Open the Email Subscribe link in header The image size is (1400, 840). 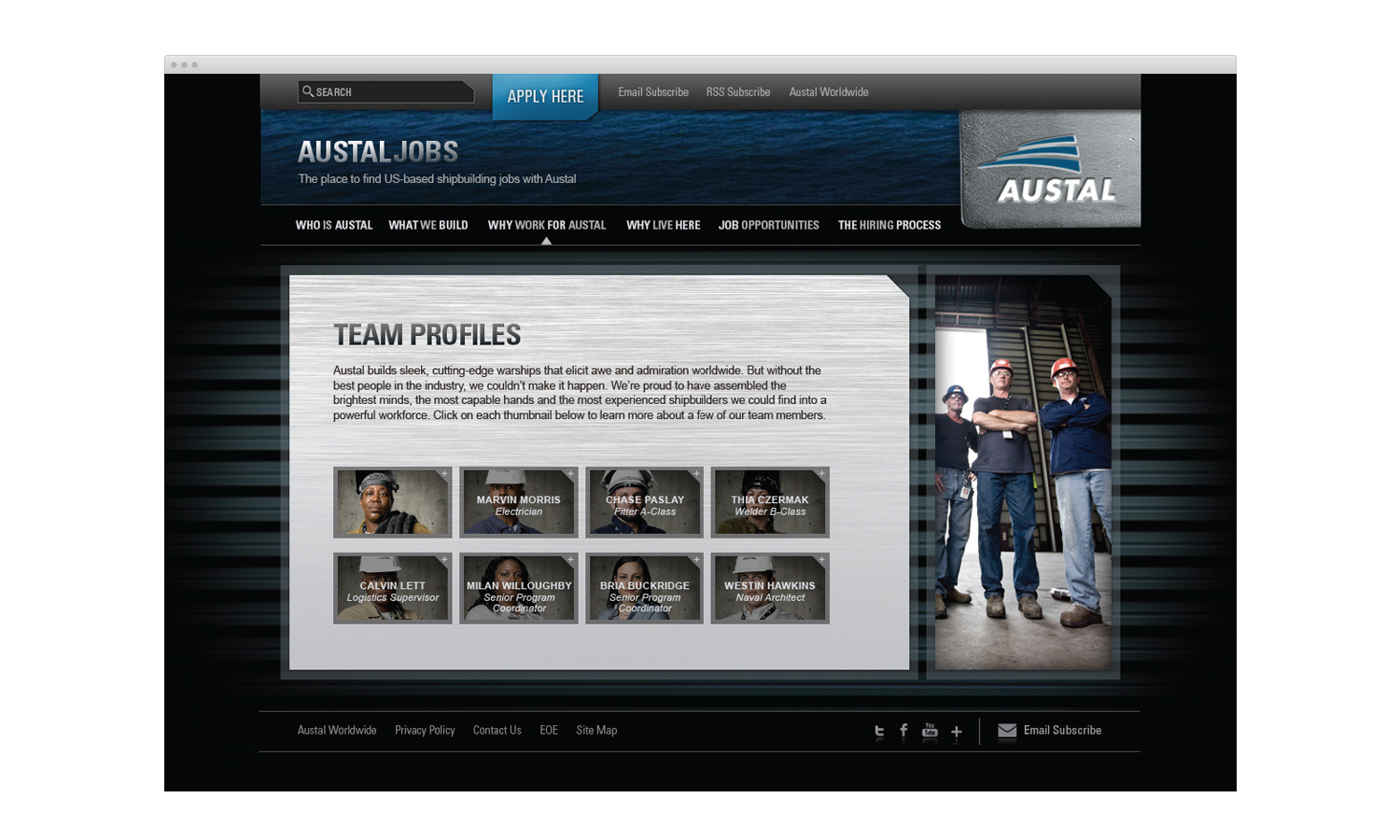[653, 91]
